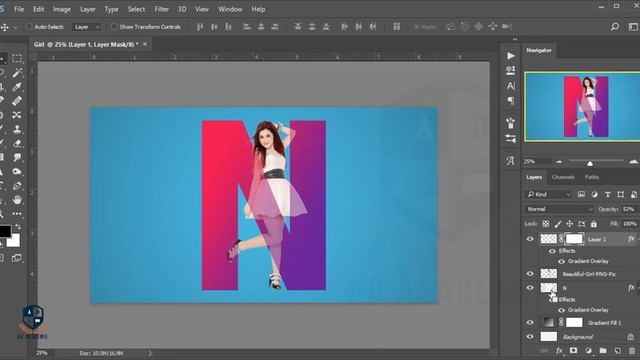The height and width of the screenshot is (360, 640).
Task: Expand status bar info arrow
Action: 150,353
